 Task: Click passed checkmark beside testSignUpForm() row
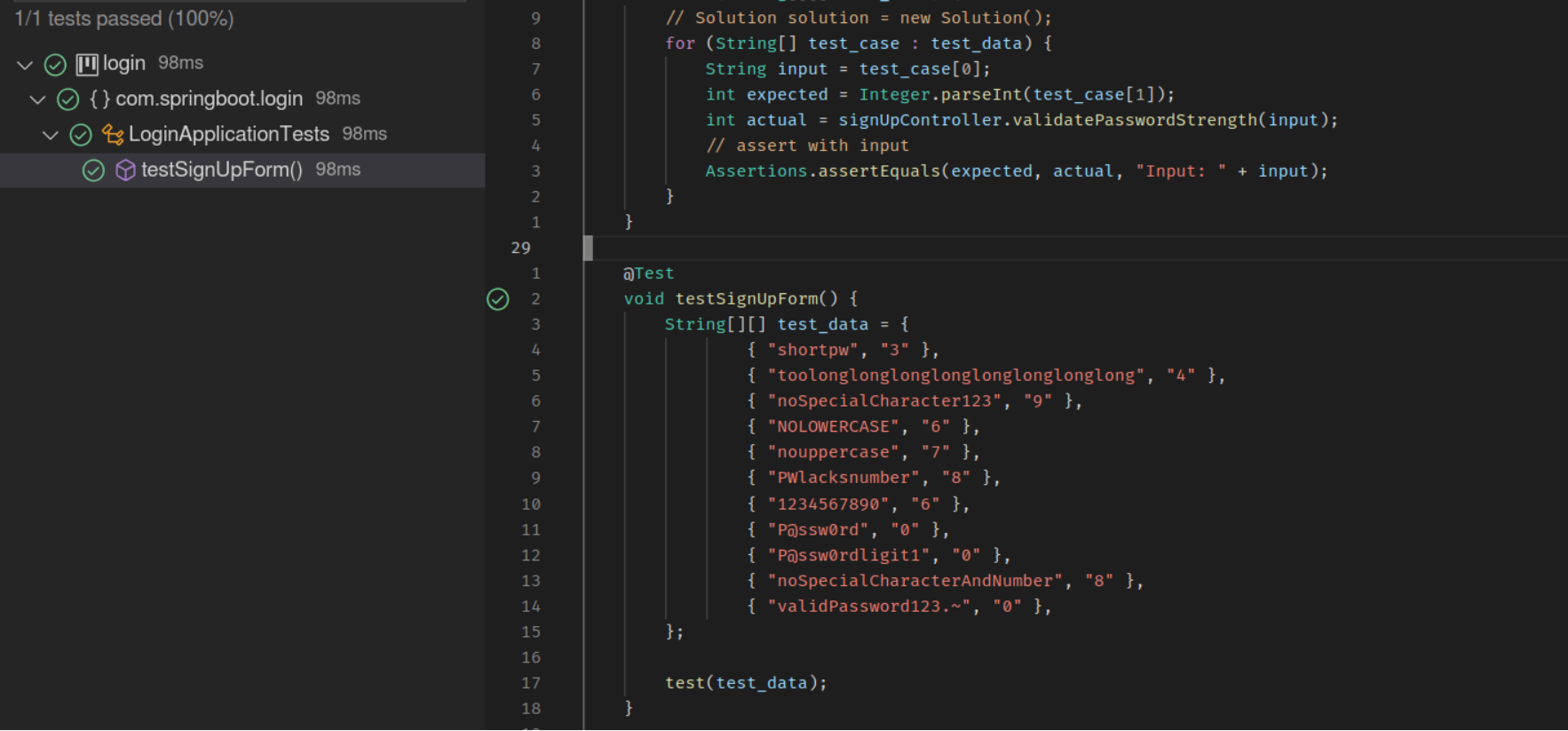93,171
